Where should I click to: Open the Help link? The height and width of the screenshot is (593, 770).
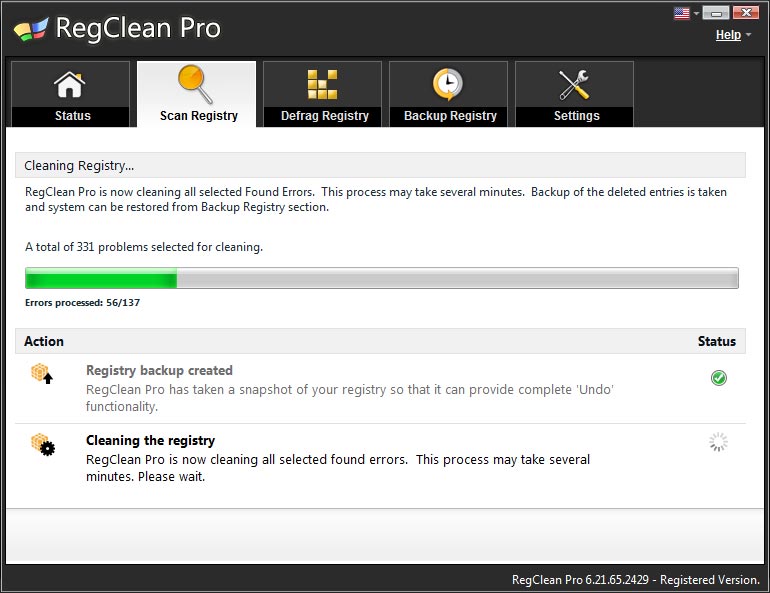coord(728,35)
